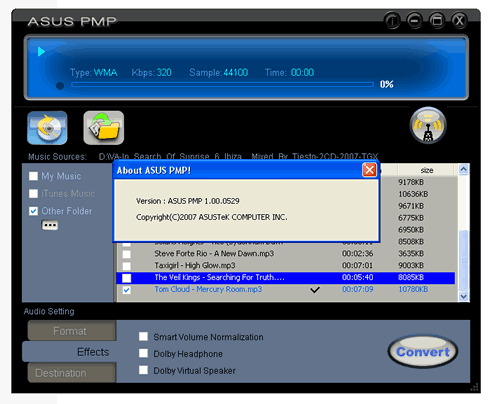Select 'The Veil Kings - Searching For Truth' row

(285, 278)
